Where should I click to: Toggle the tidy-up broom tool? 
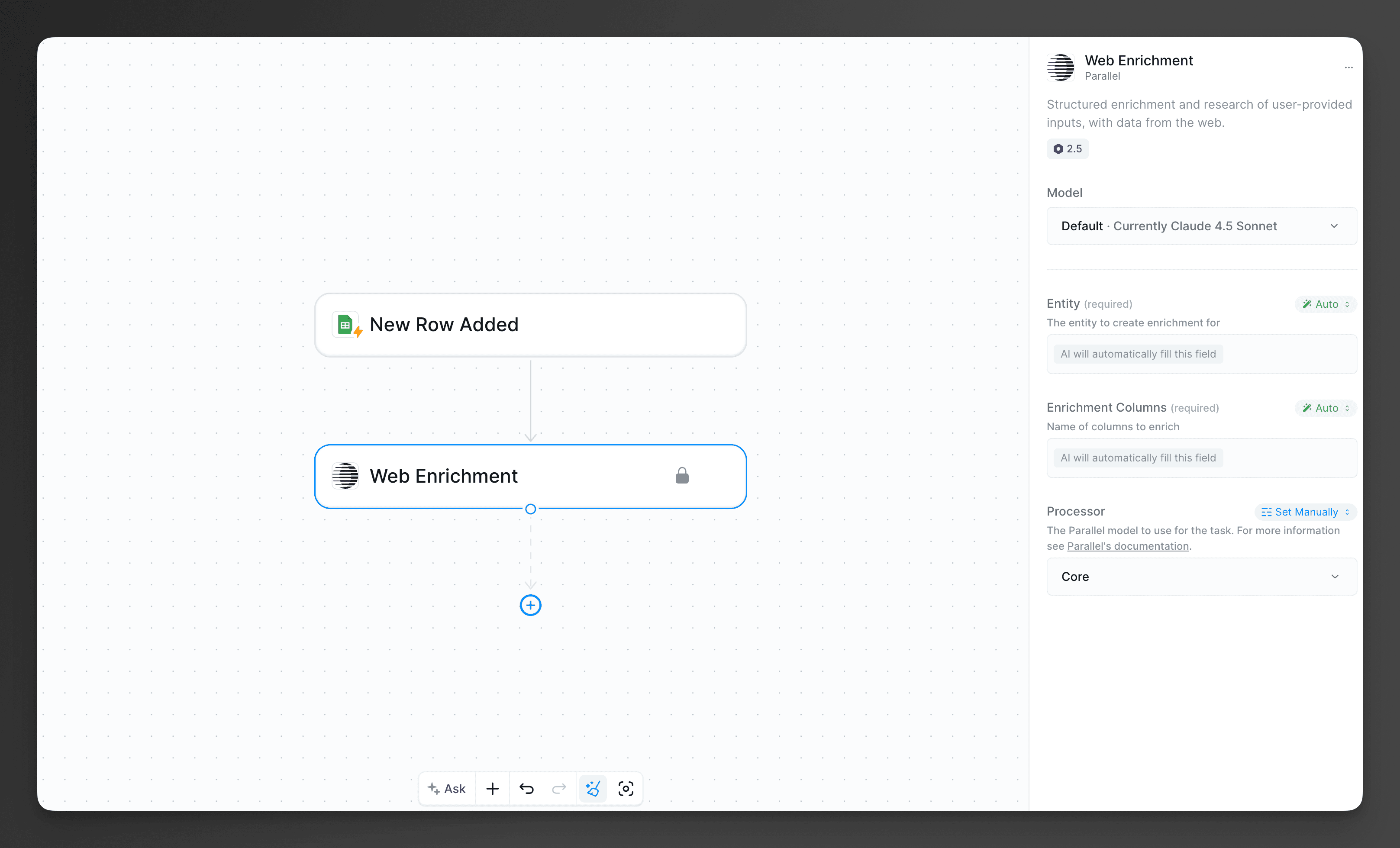tap(593, 788)
